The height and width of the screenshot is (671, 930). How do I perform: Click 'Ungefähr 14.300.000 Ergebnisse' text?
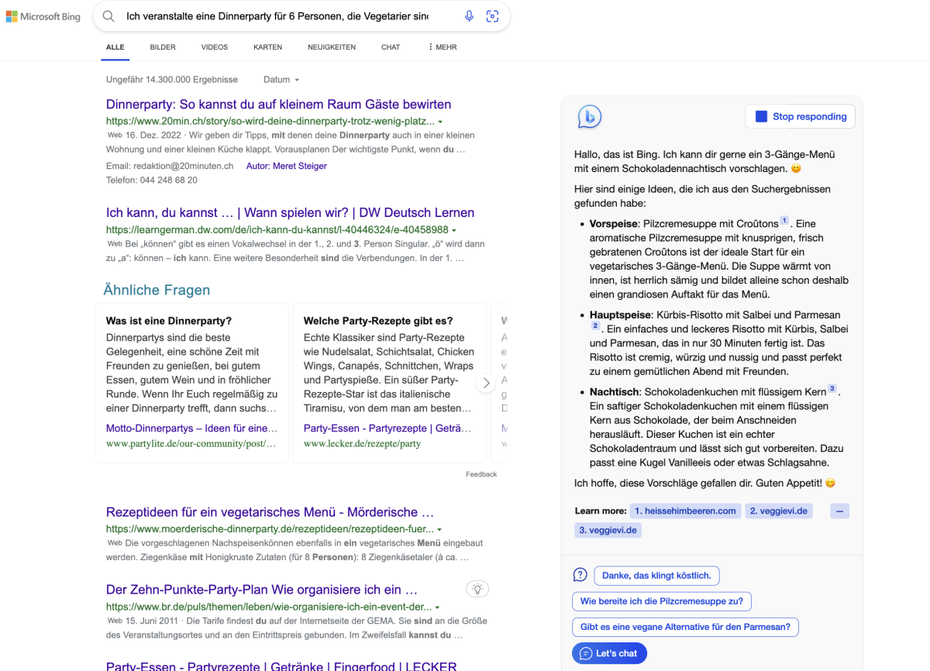(x=172, y=79)
